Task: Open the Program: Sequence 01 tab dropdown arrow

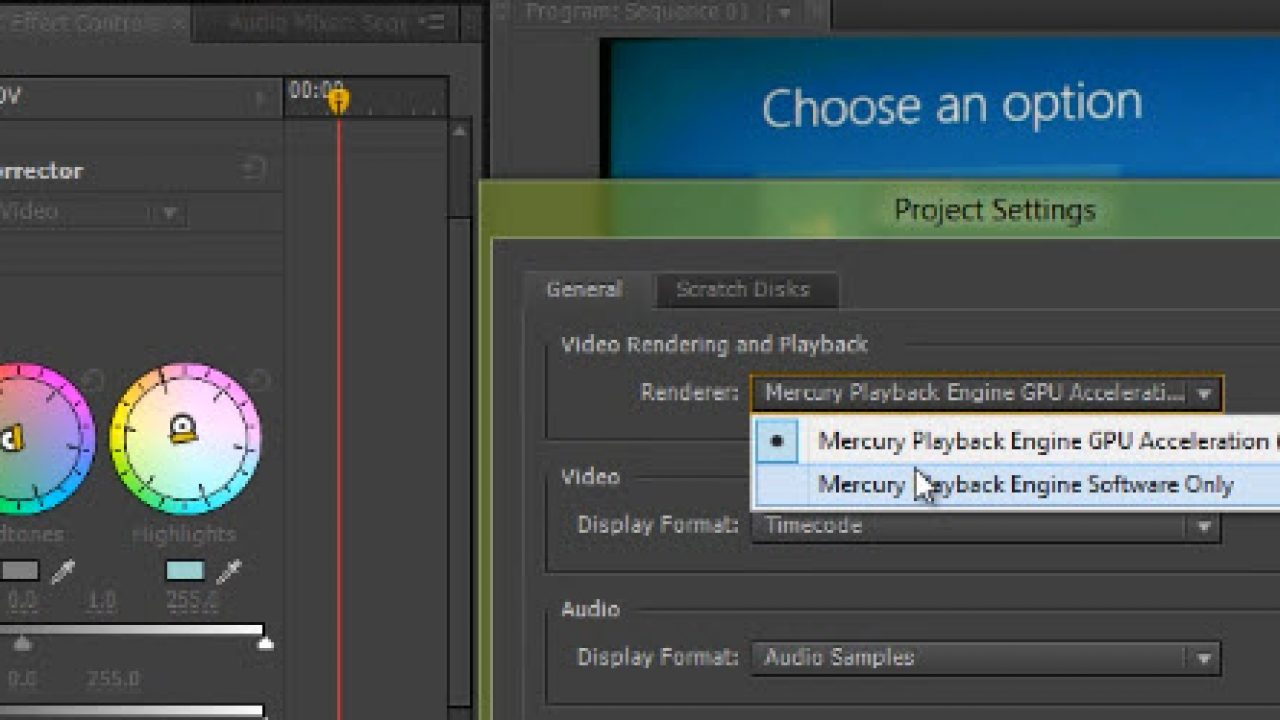Action: pyautogui.click(x=785, y=13)
